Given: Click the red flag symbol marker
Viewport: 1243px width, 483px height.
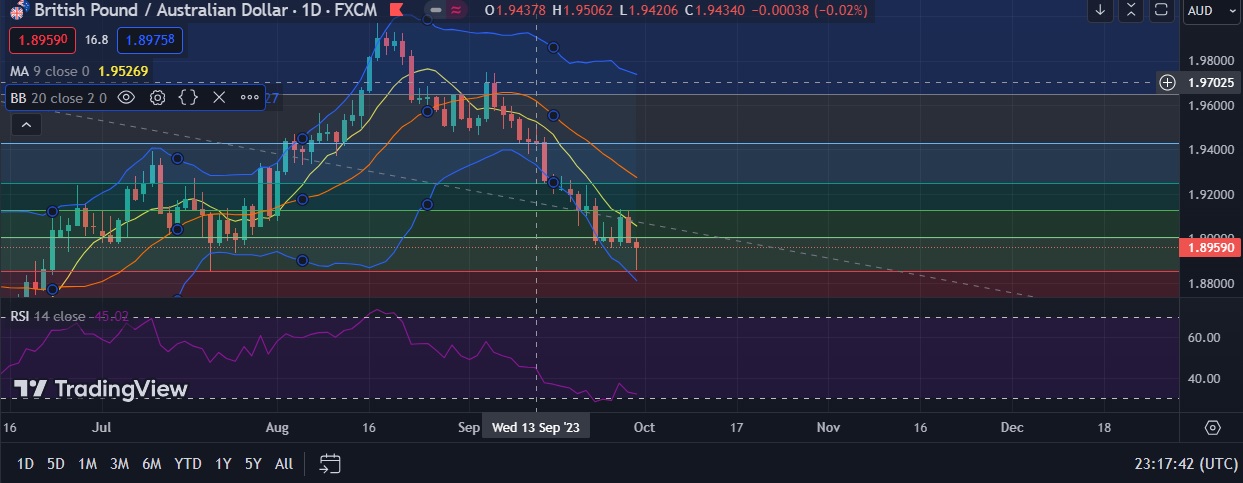Looking at the screenshot, I should (396, 10).
